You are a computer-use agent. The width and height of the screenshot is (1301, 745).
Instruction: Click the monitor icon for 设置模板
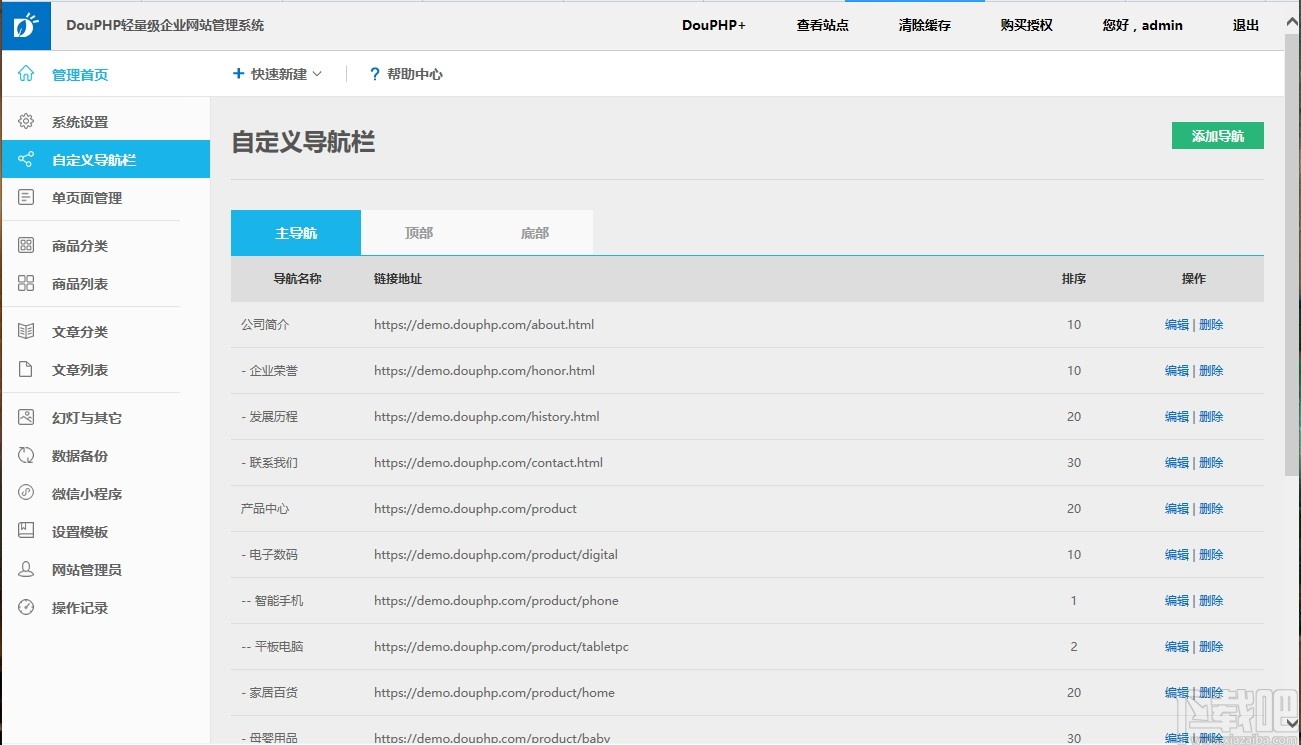26,532
